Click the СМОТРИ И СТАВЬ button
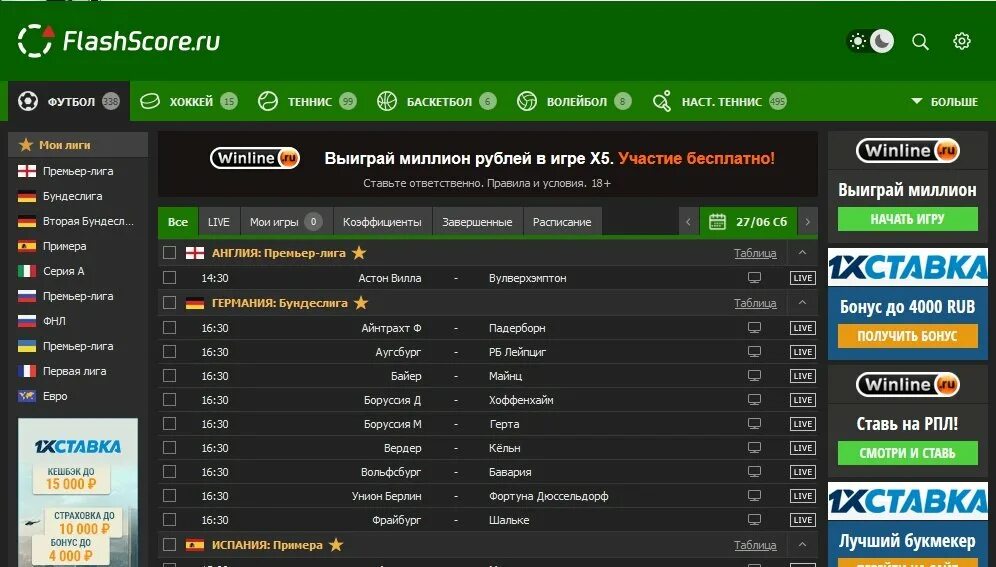The width and height of the screenshot is (996, 567). tap(908, 453)
